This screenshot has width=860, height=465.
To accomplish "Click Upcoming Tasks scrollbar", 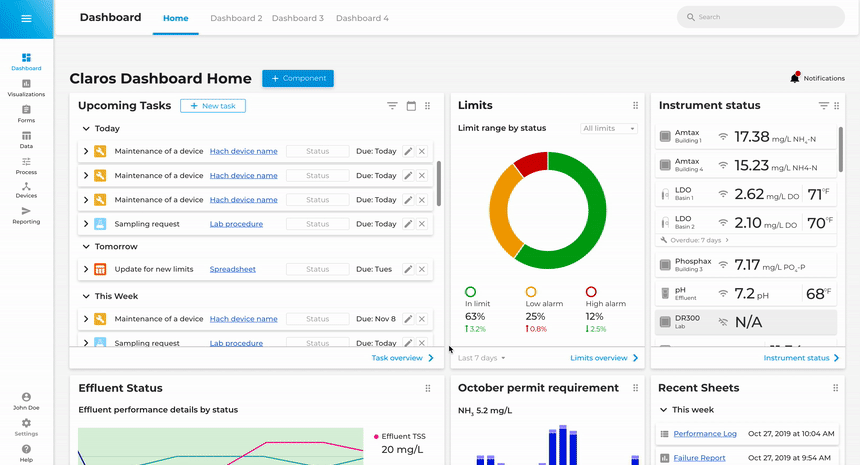I will (439, 184).
